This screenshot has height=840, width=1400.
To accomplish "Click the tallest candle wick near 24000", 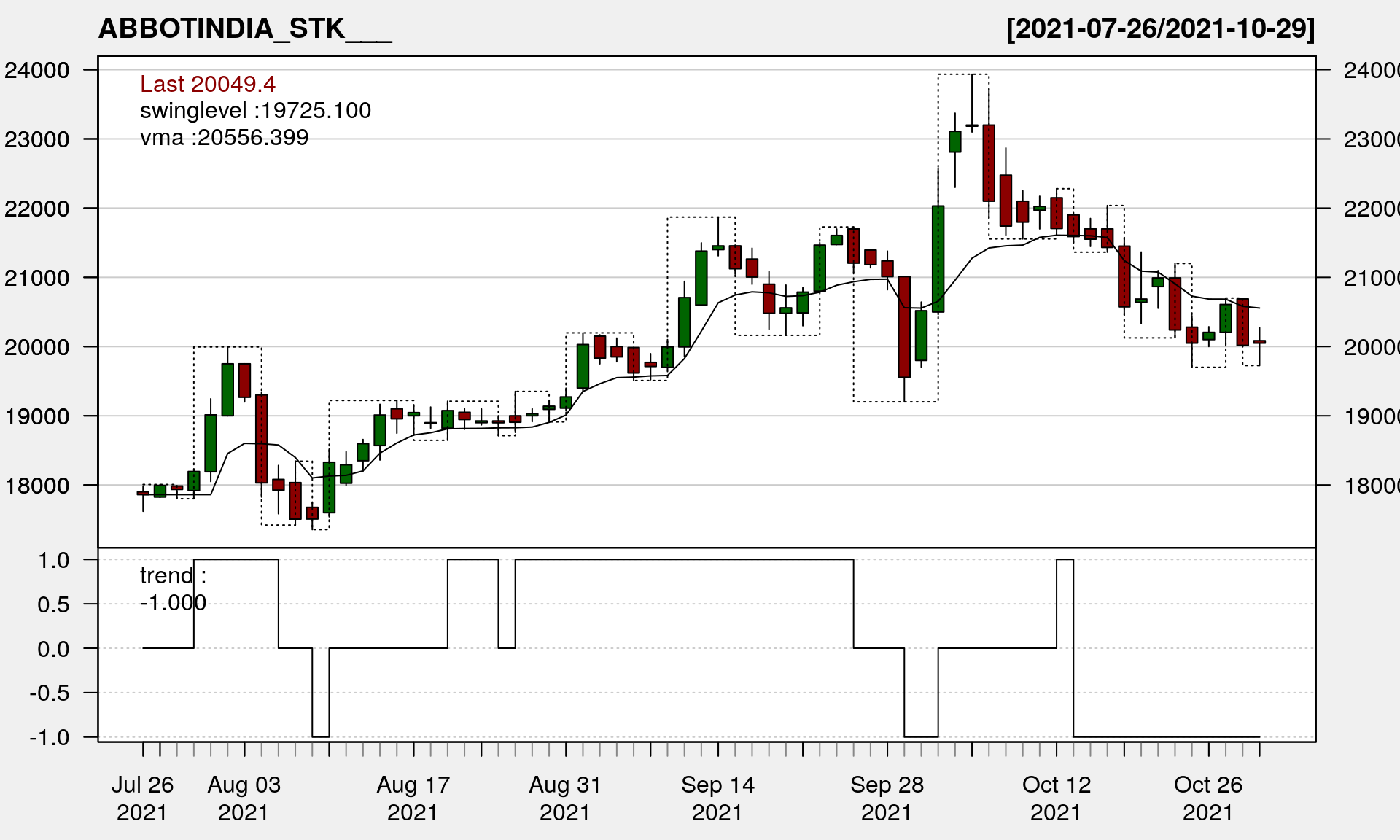I will [972, 98].
